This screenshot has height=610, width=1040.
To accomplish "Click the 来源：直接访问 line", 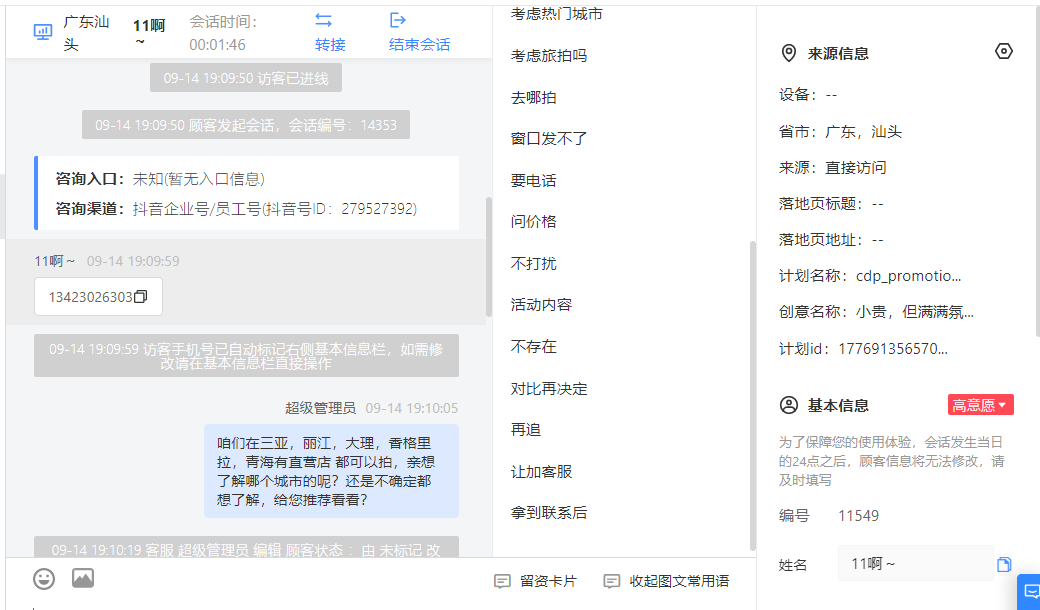I will click(x=832, y=168).
